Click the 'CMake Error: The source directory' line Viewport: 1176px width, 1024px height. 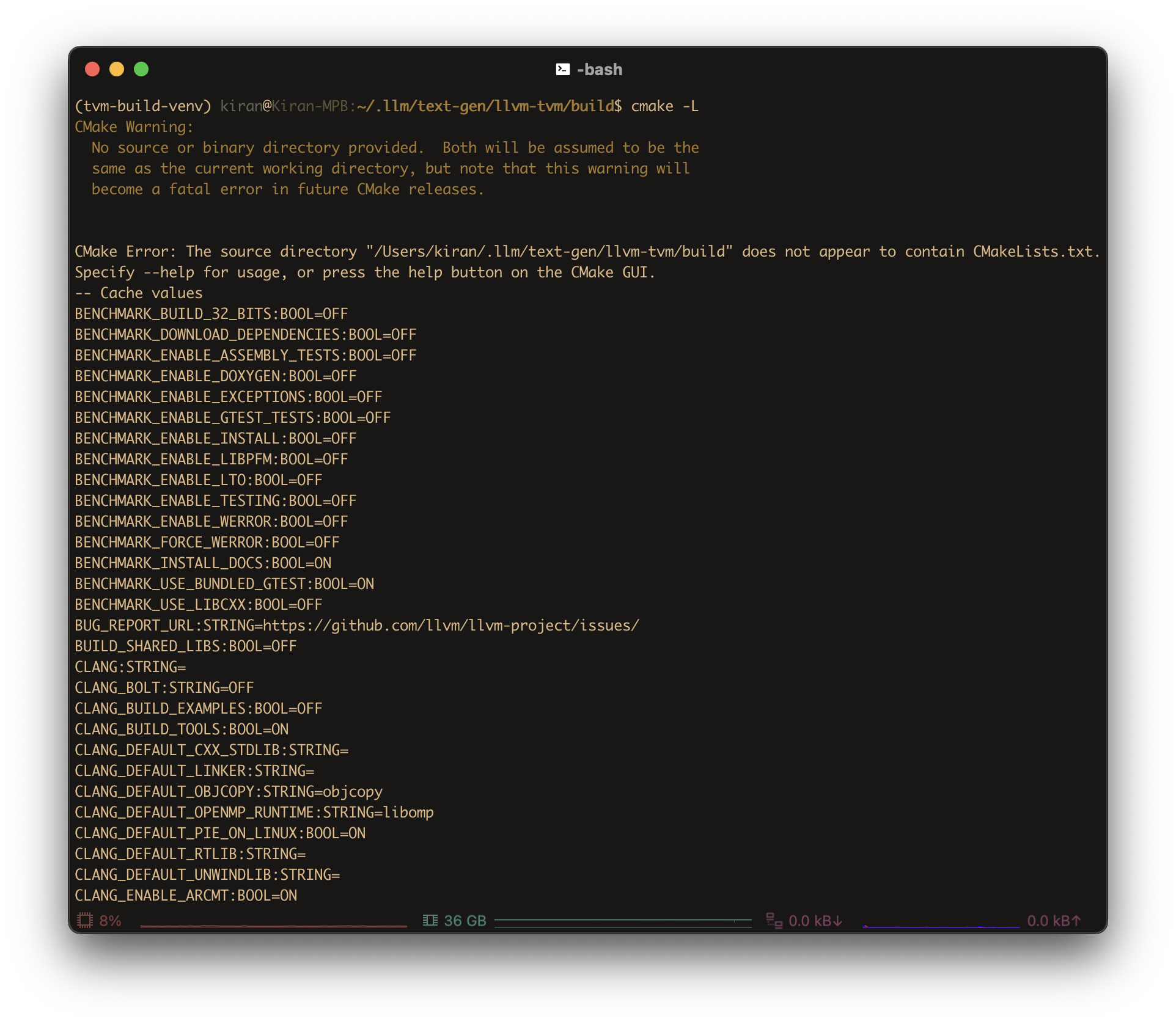pyautogui.click(x=587, y=252)
